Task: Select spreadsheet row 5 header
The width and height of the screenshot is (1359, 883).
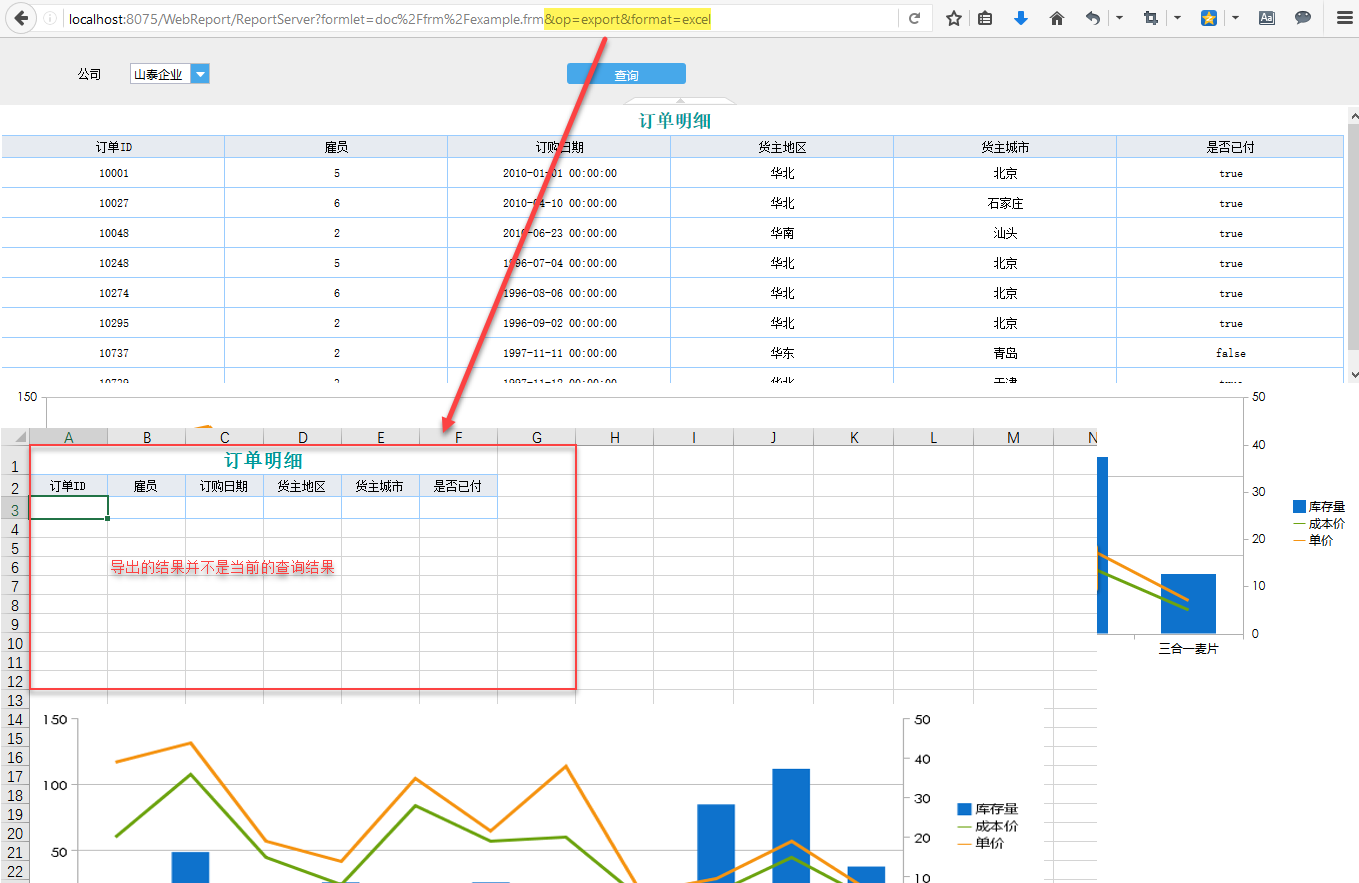Action: click(15, 548)
